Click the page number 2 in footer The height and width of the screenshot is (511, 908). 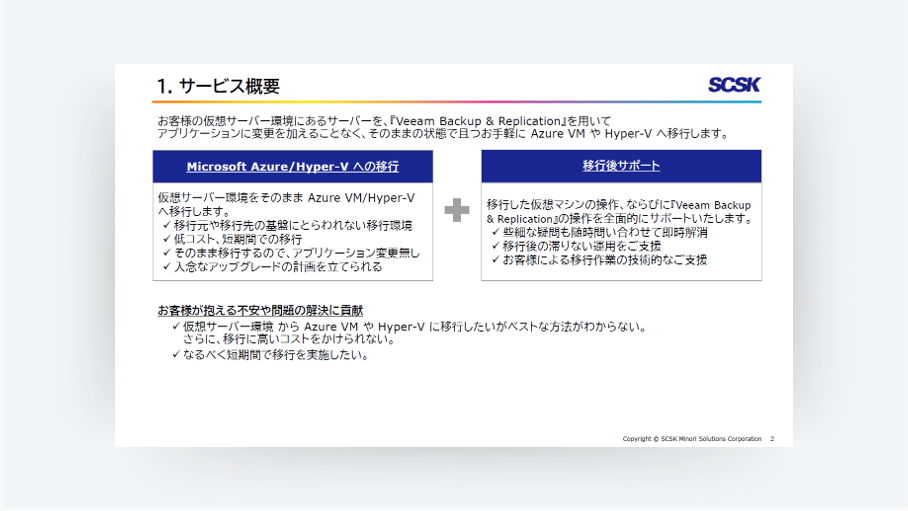coord(772,439)
